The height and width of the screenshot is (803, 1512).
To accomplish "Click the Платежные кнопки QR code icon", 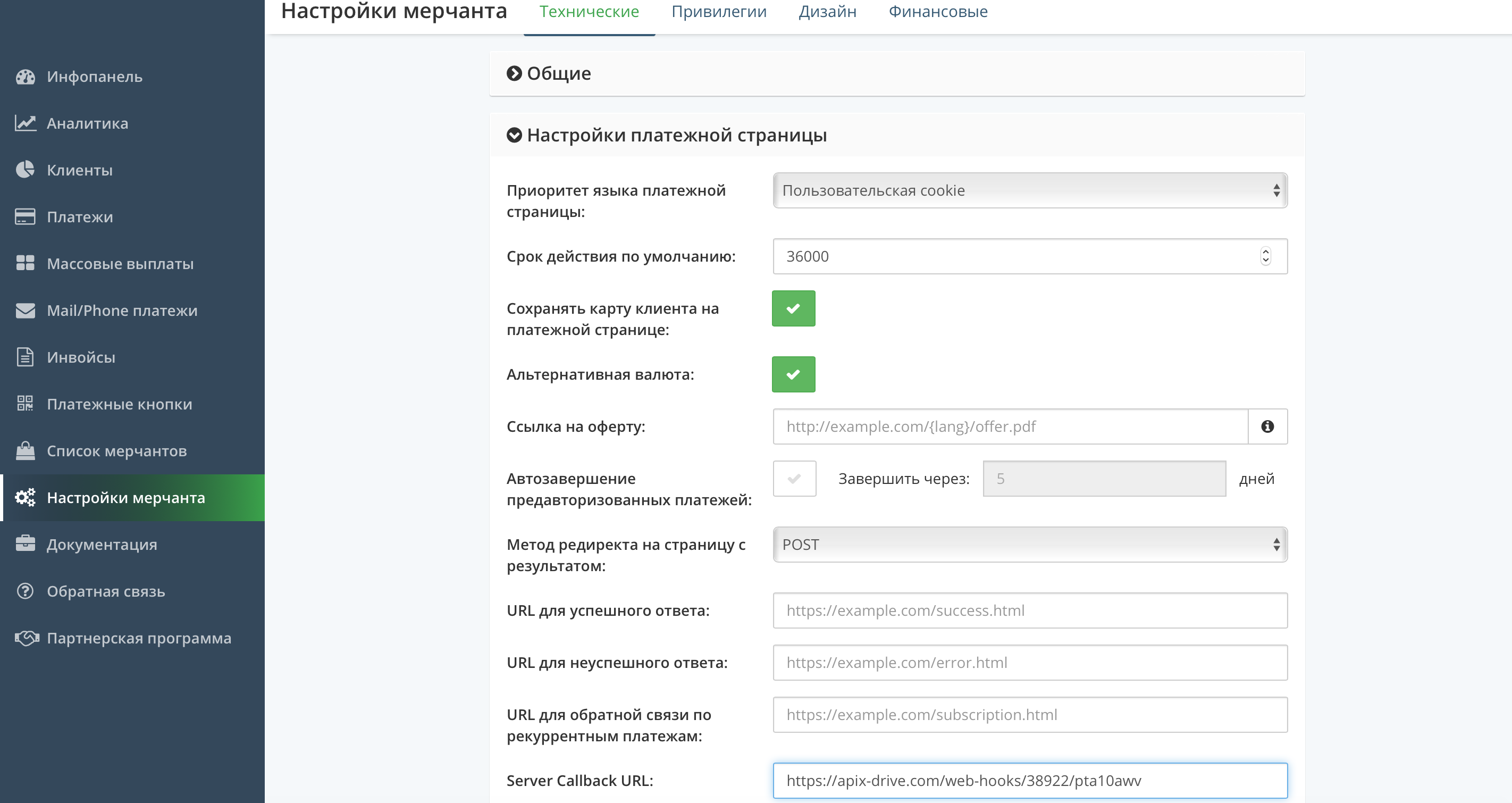I will pyautogui.click(x=25, y=404).
